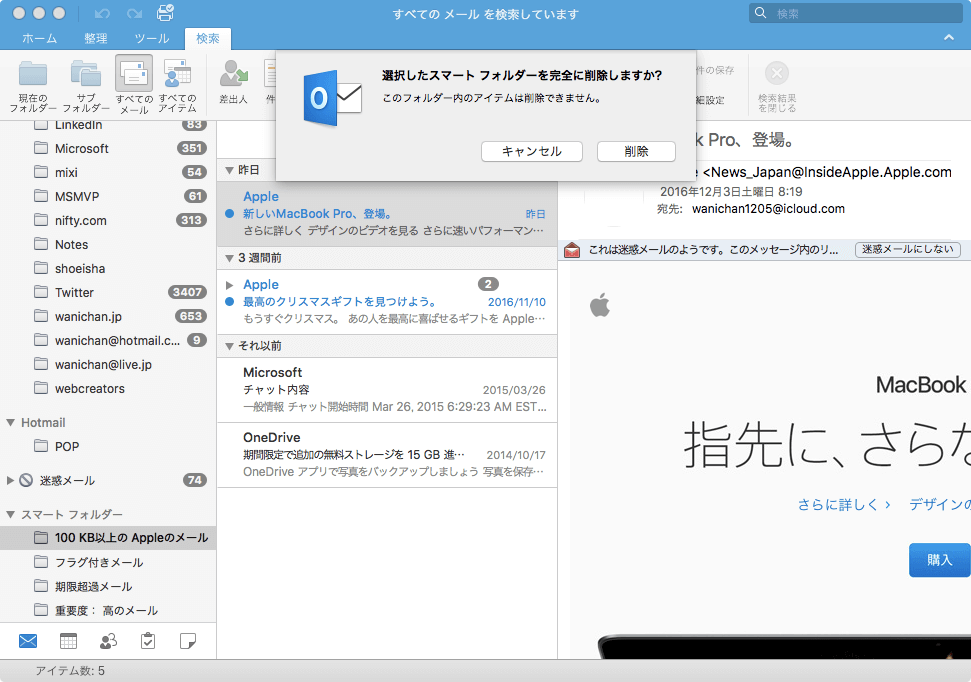Open the POP folder under Hotmail
The height and width of the screenshot is (682, 971).
(108, 447)
